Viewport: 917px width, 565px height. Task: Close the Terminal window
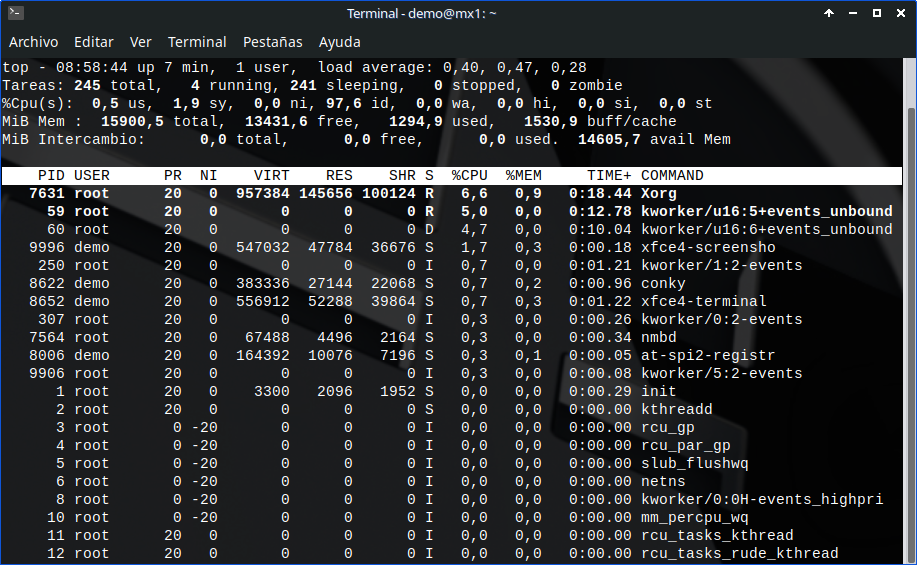tap(901, 13)
